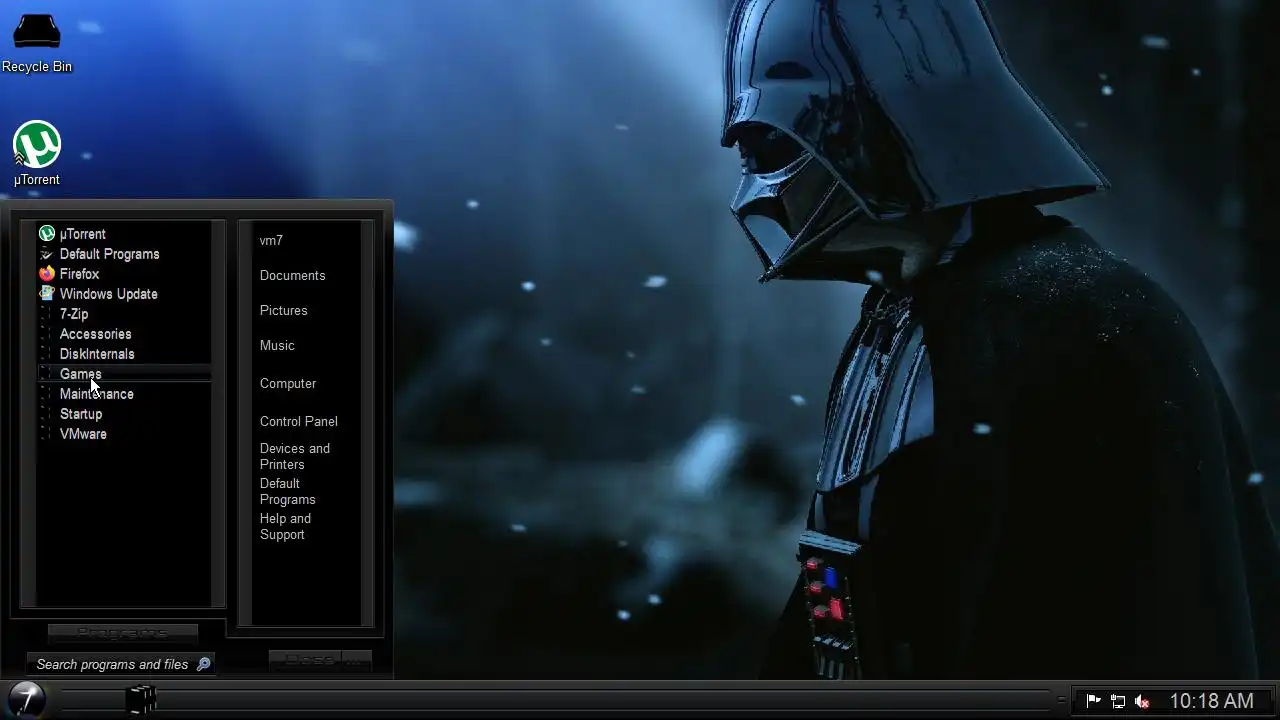Open Control Panel from the Start menu
This screenshot has width=1280, height=720.
[298, 422]
